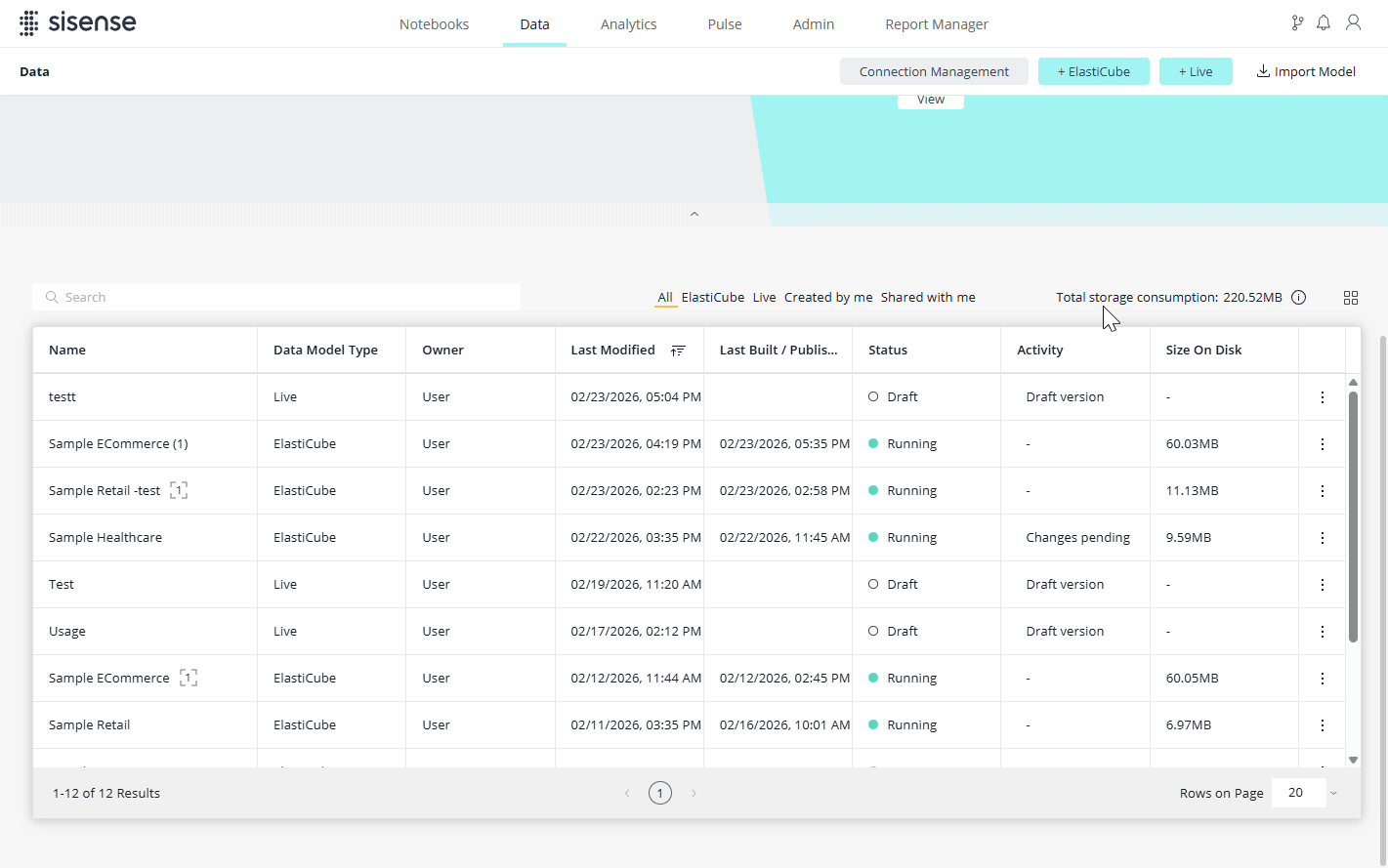Click the icon beside Sample Retail -test
The width and height of the screenshot is (1388, 868).
179,490
